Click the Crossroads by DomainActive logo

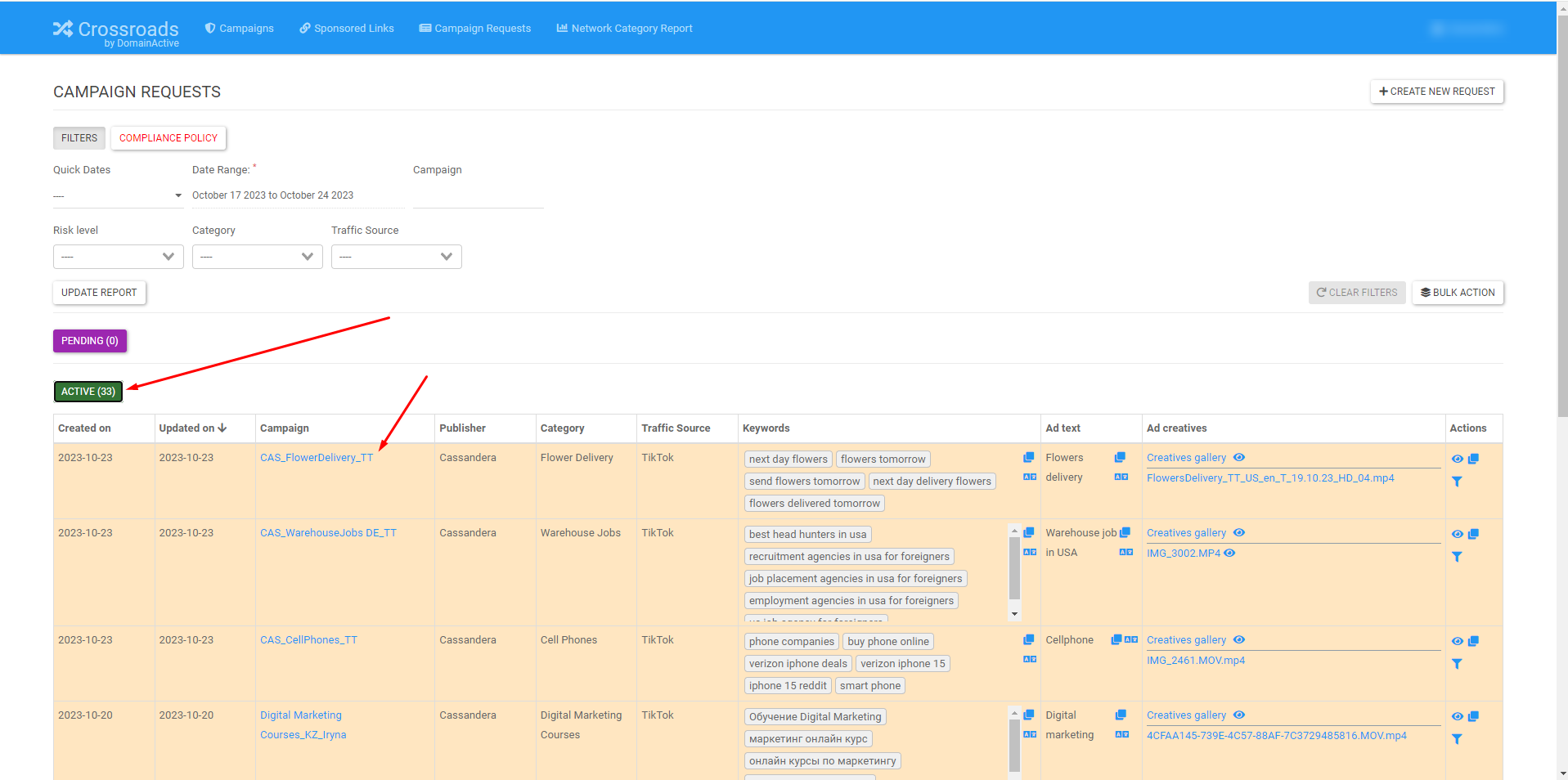(116, 33)
